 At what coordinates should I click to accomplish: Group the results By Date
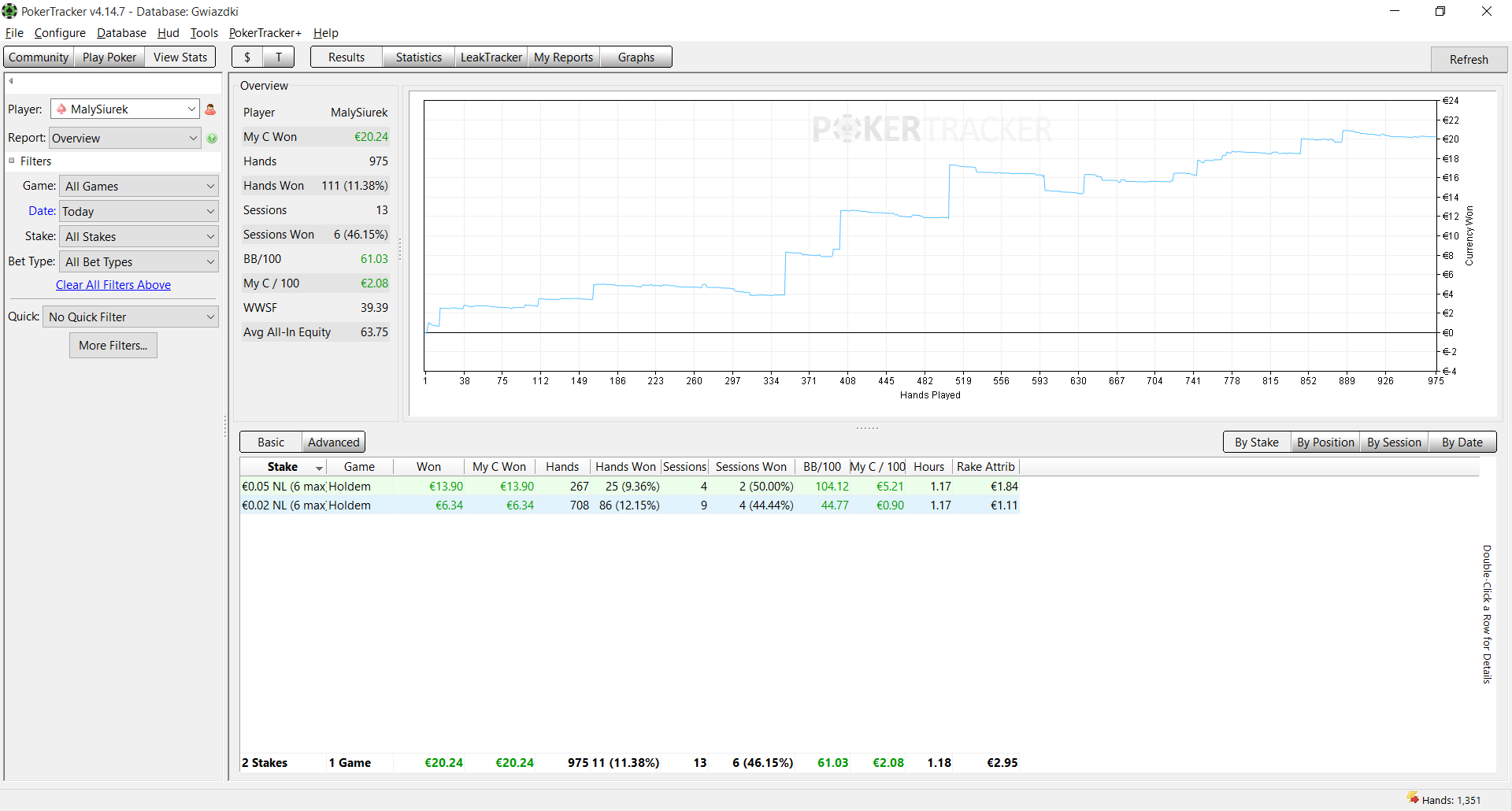(x=1462, y=443)
